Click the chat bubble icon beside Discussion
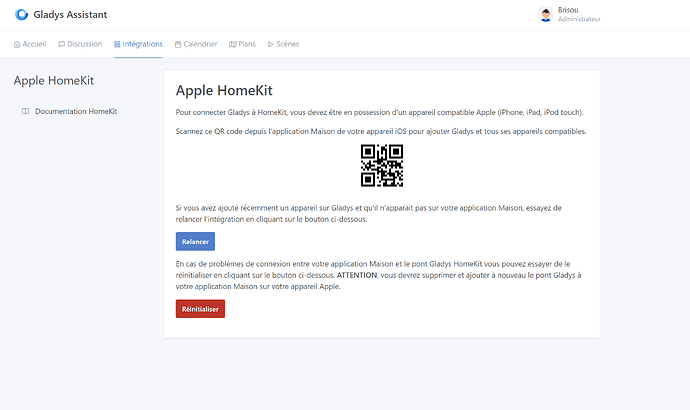The width and height of the screenshot is (690, 410). [x=62, y=44]
